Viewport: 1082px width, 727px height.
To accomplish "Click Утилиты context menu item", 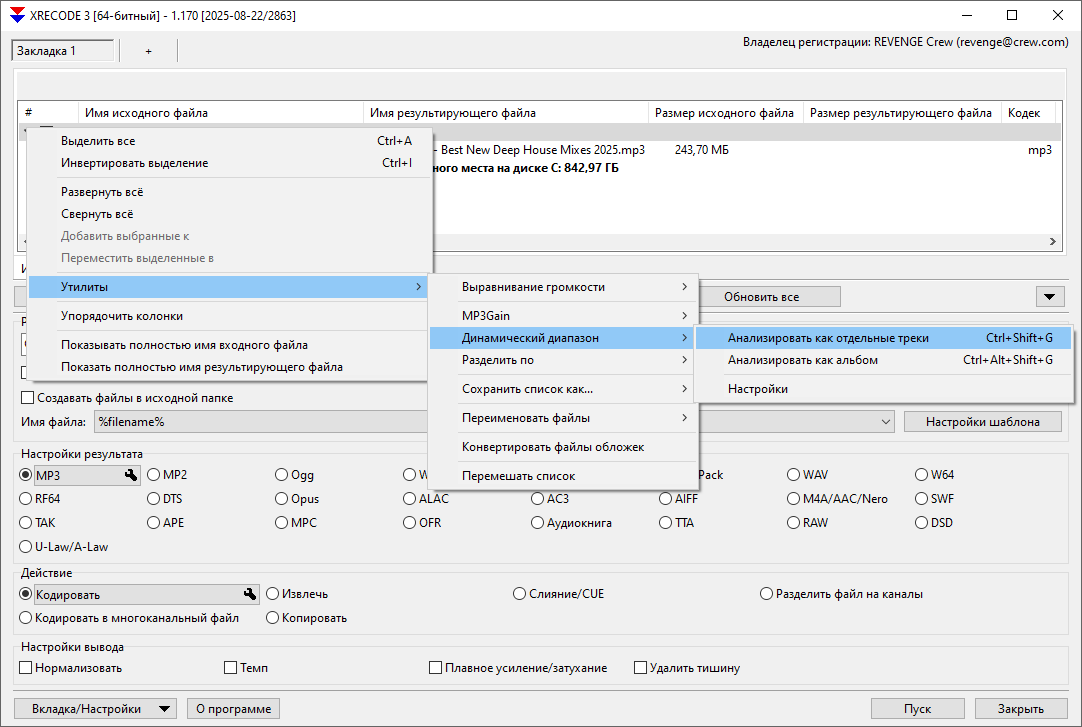I will [228, 287].
